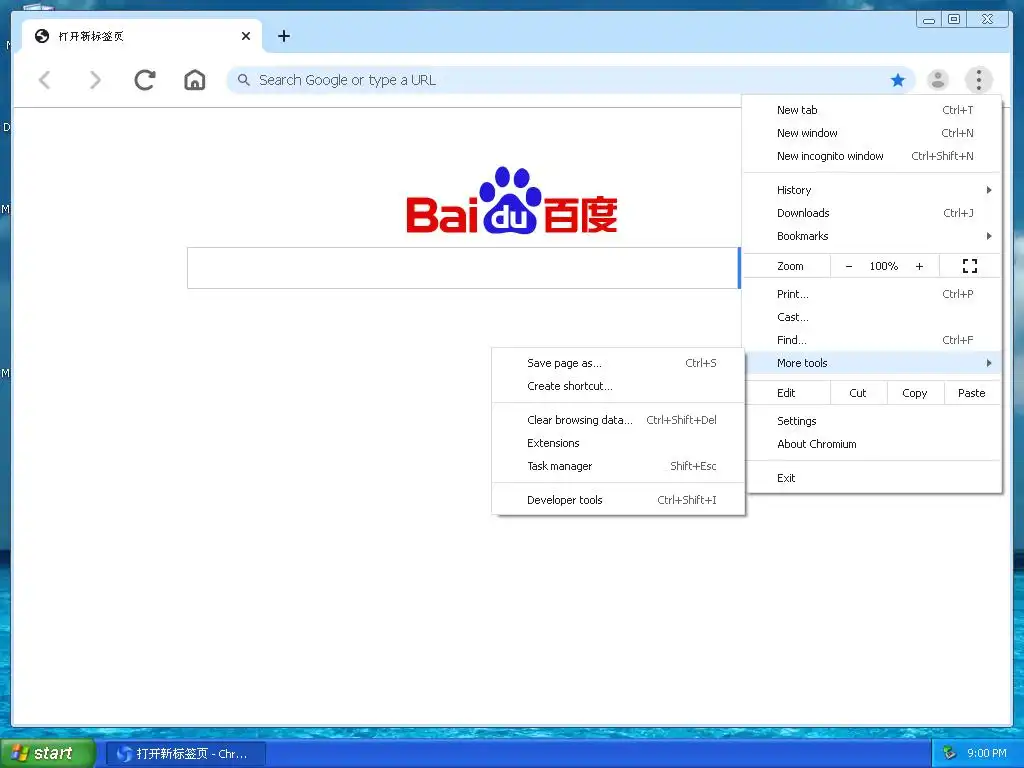Open Downloads from the menu

click(x=872, y=213)
